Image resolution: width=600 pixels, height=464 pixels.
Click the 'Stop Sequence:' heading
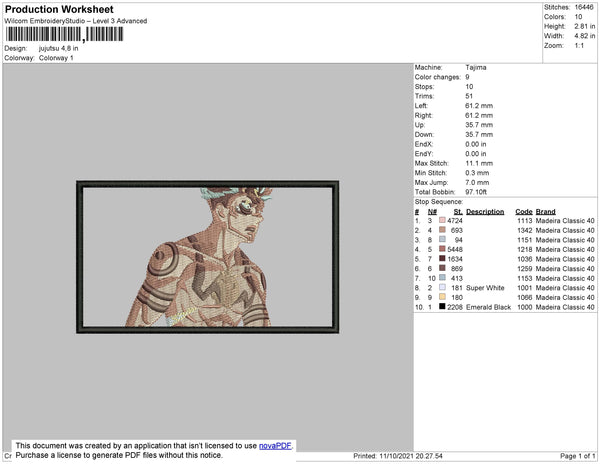click(x=439, y=202)
